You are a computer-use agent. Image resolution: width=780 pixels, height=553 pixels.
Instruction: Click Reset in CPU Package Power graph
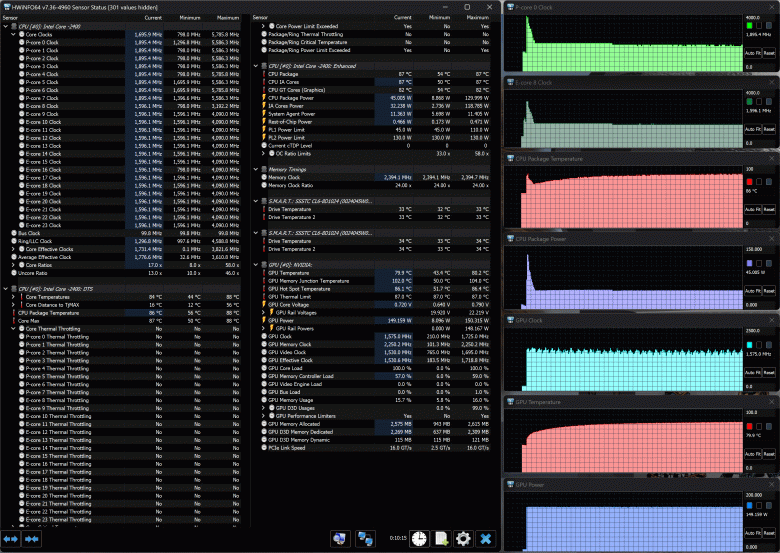pyautogui.click(x=769, y=290)
